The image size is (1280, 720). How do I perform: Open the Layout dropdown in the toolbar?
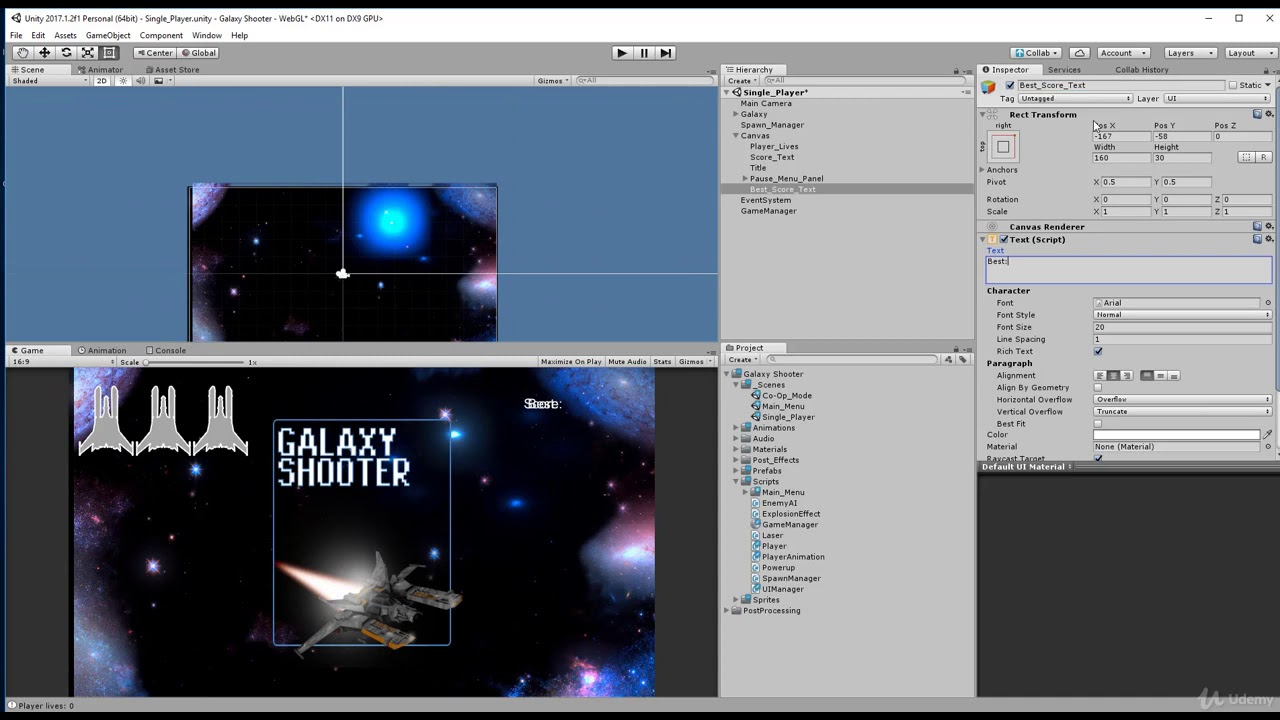pyautogui.click(x=1249, y=53)
